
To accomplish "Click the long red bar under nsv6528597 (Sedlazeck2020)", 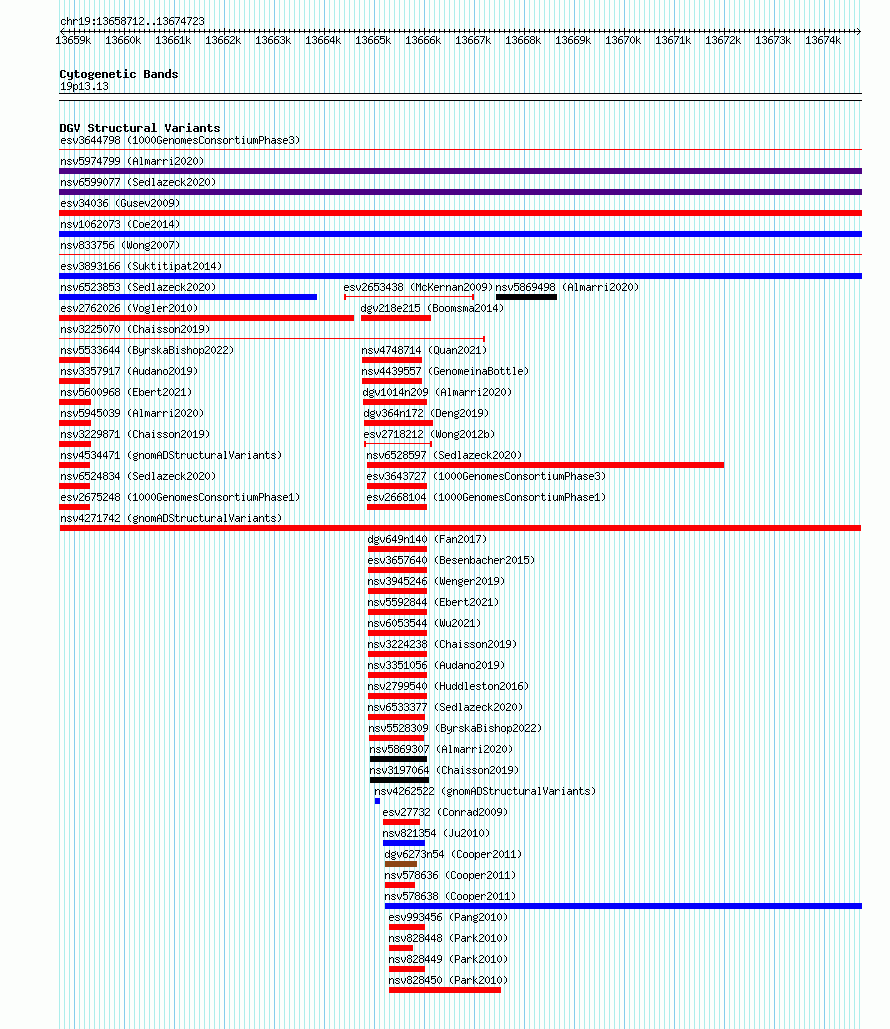I will (545, 465).
